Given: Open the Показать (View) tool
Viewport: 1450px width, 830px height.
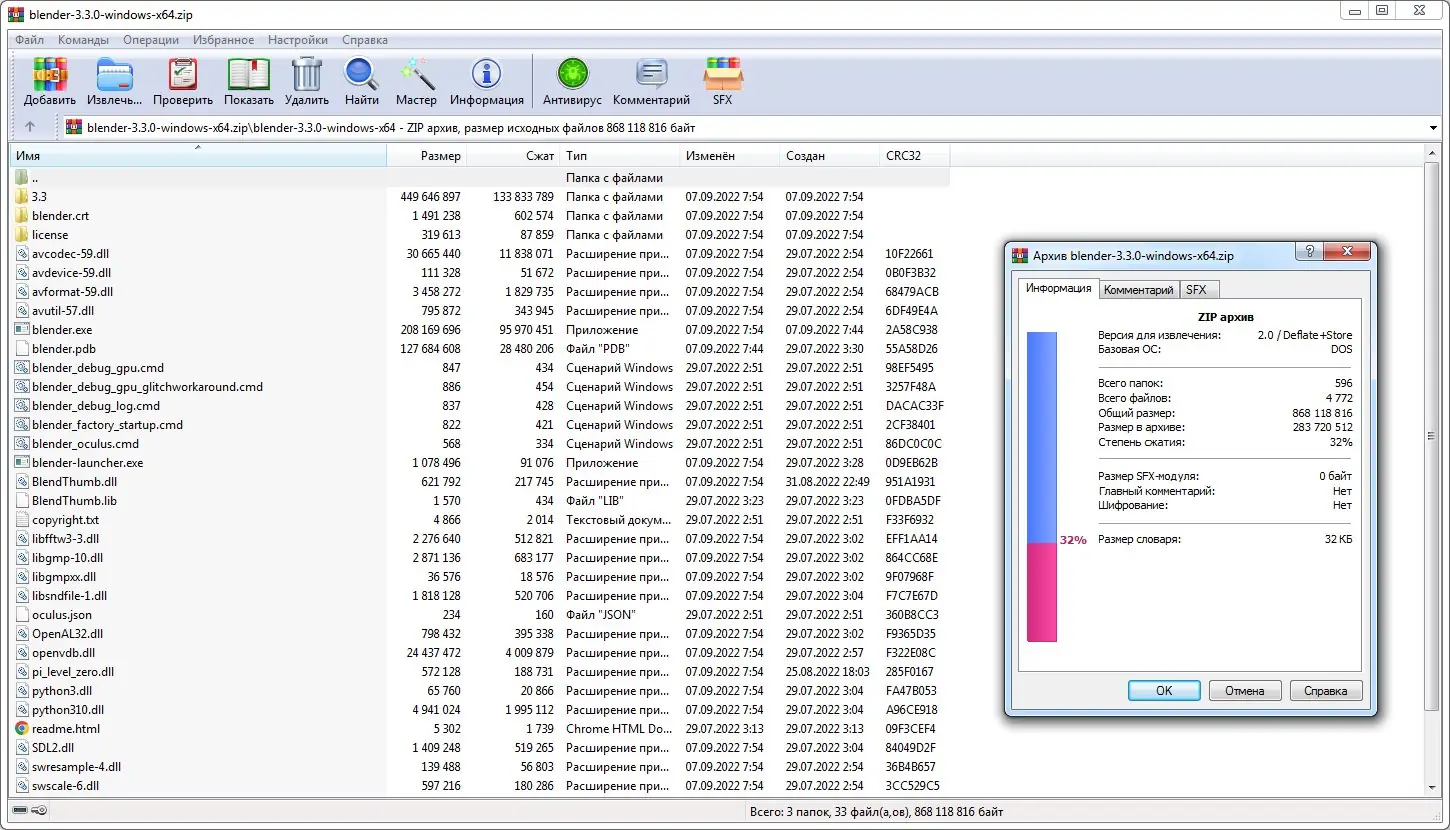Looking at the screenshot, I should [x=249, y=75].
